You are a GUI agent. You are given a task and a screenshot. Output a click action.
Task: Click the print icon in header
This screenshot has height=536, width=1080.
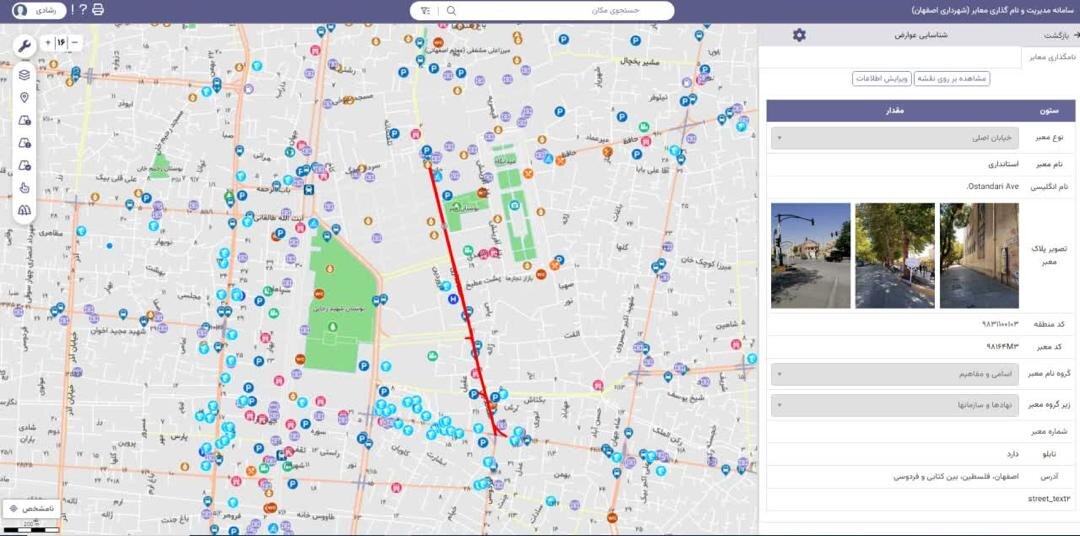[97, 10]
